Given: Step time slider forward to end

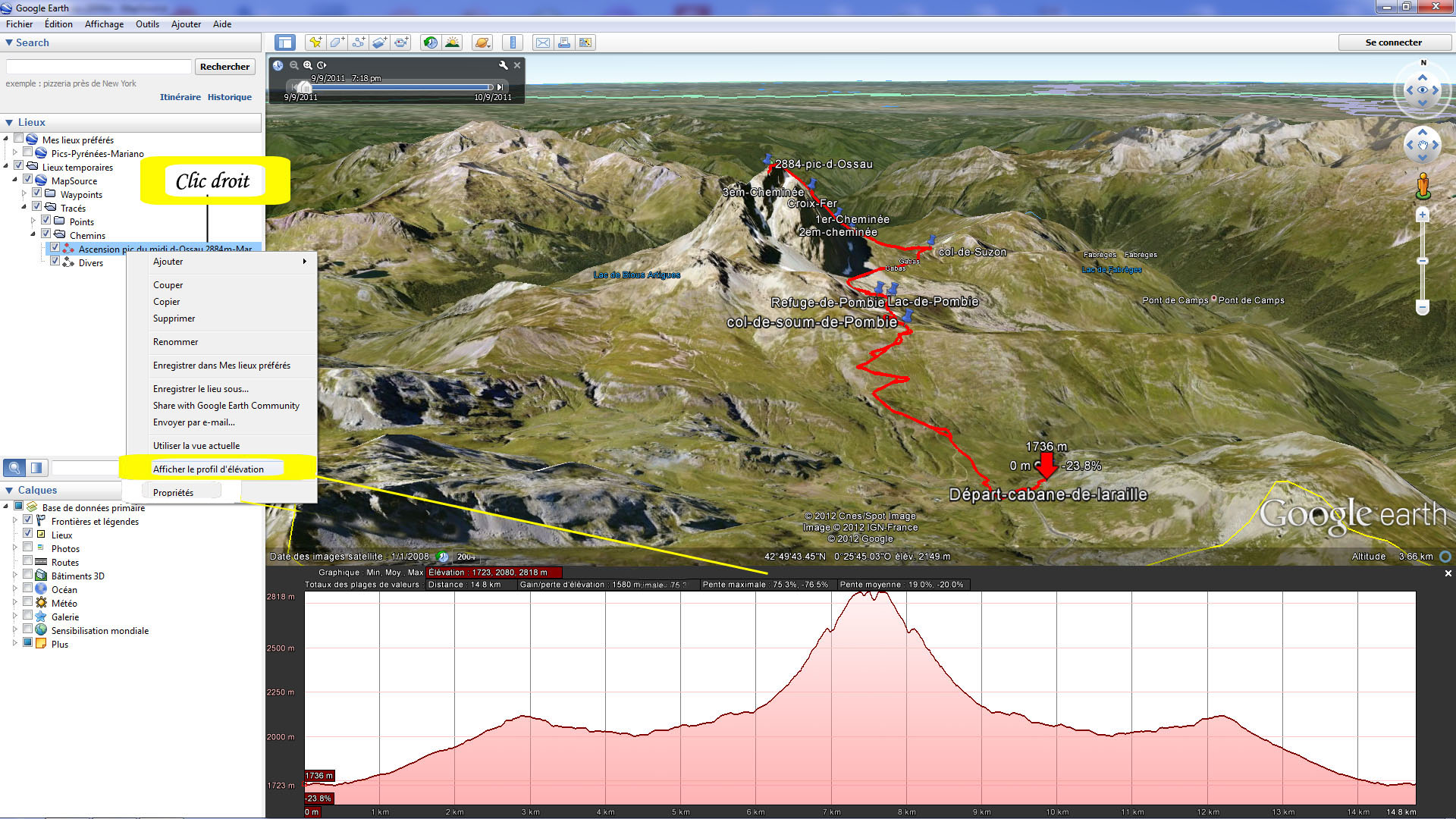Looking at the screenshot, I should (500, 87).
